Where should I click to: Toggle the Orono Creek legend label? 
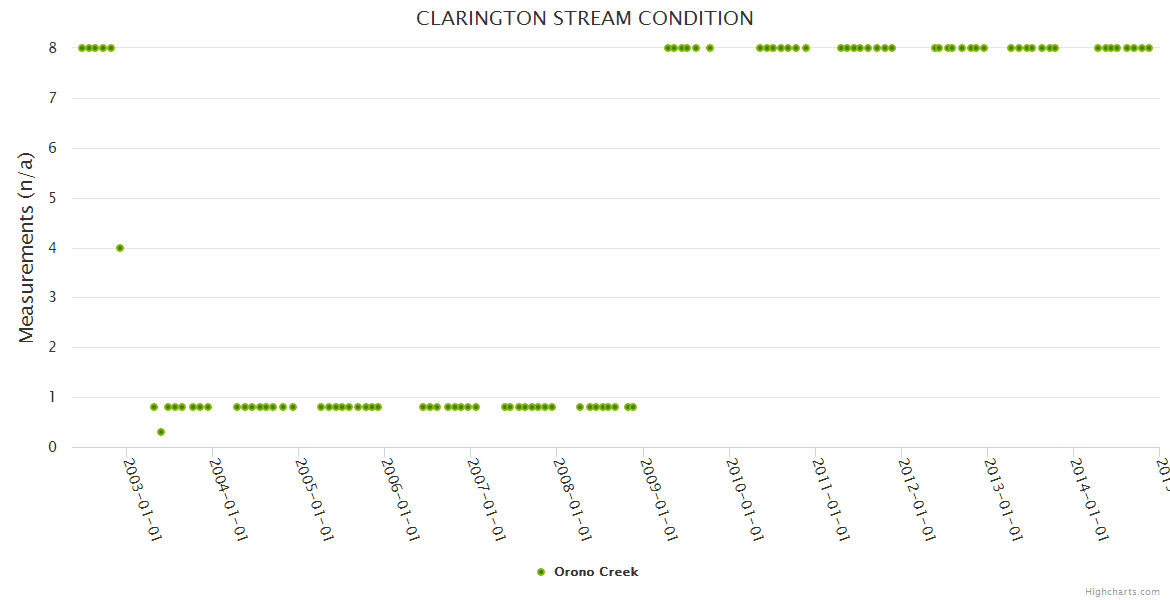coord(596,572)
